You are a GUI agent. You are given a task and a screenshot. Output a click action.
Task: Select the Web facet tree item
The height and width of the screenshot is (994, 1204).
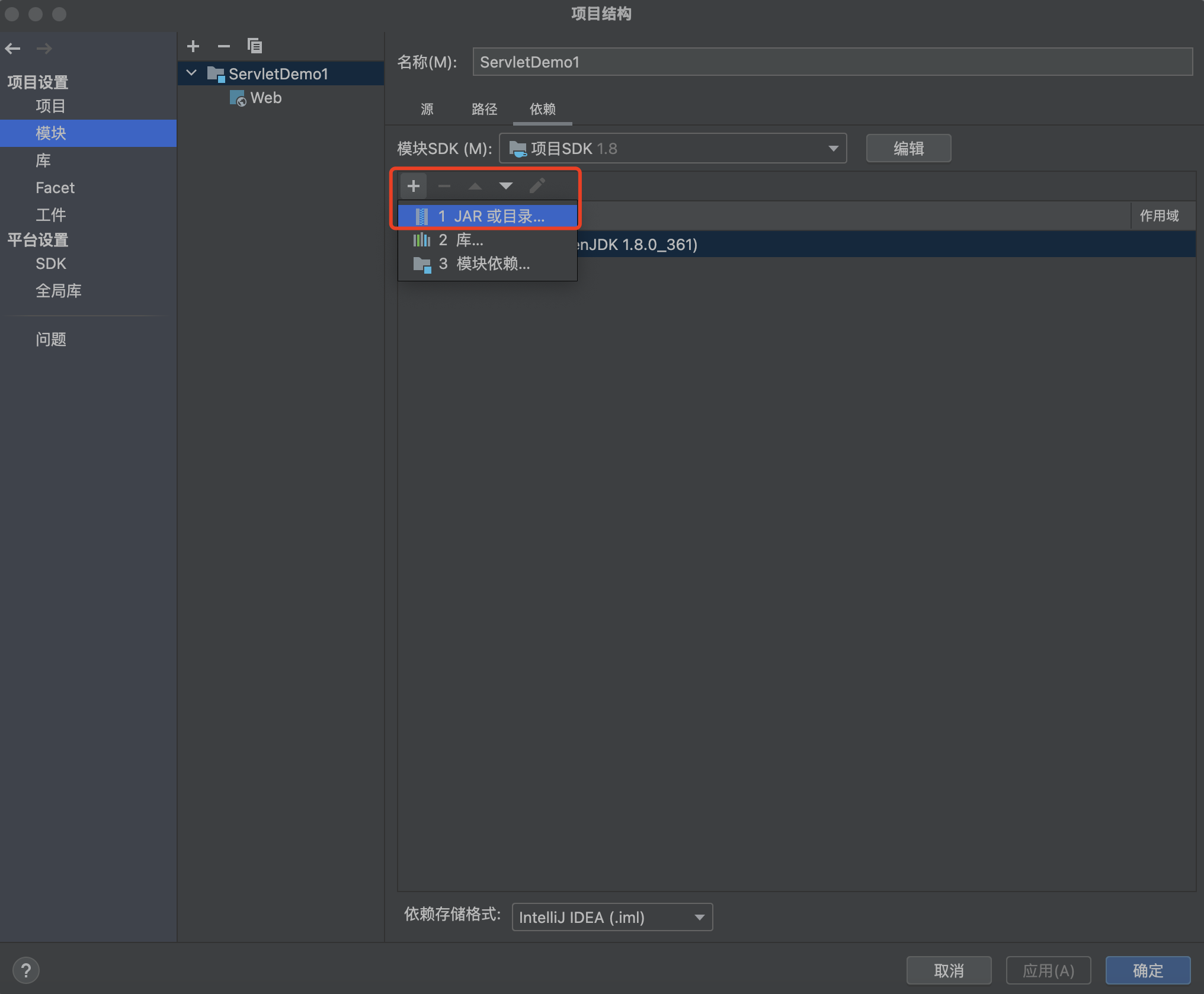point(265,98)
